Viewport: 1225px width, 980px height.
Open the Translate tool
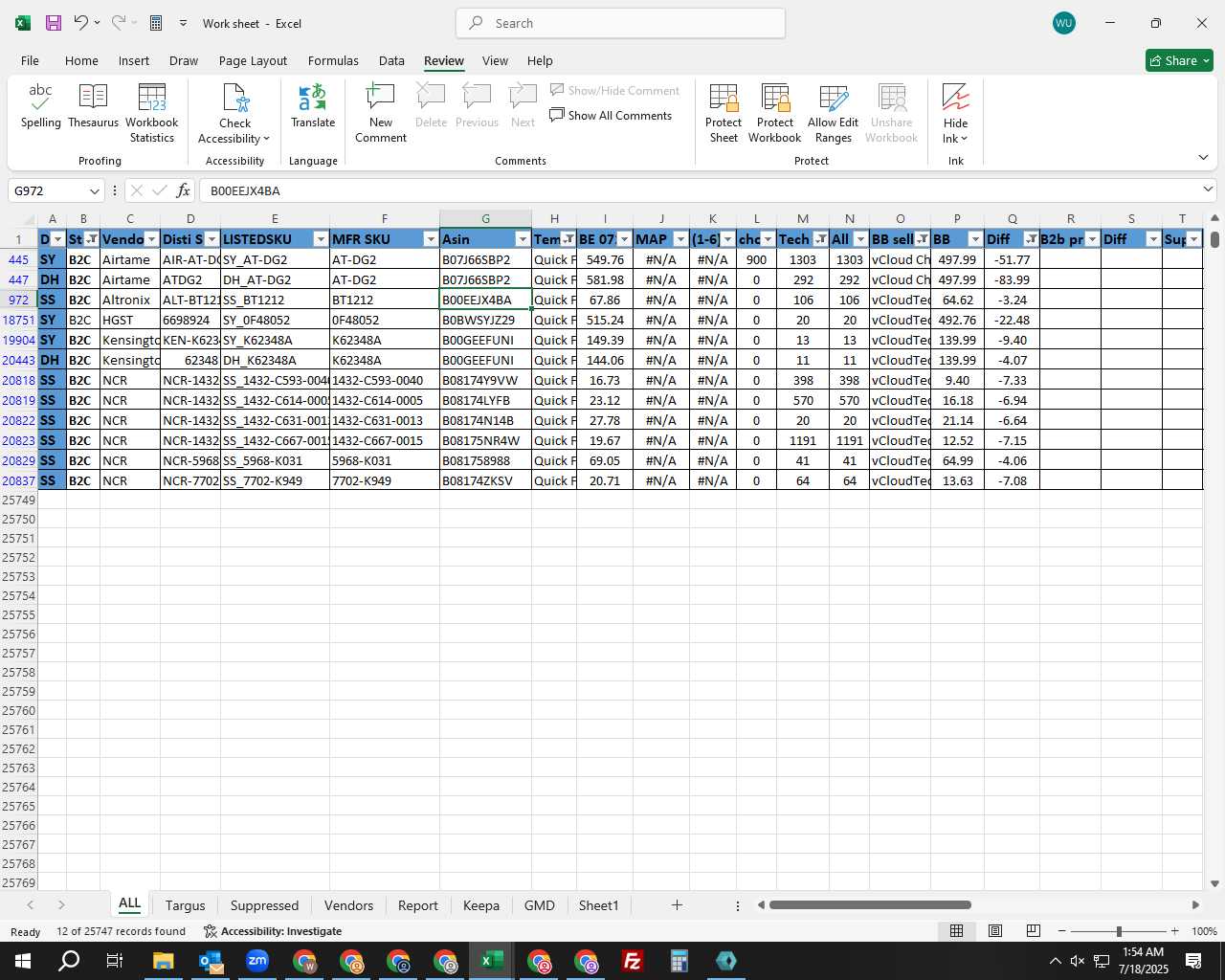point(313,106)
